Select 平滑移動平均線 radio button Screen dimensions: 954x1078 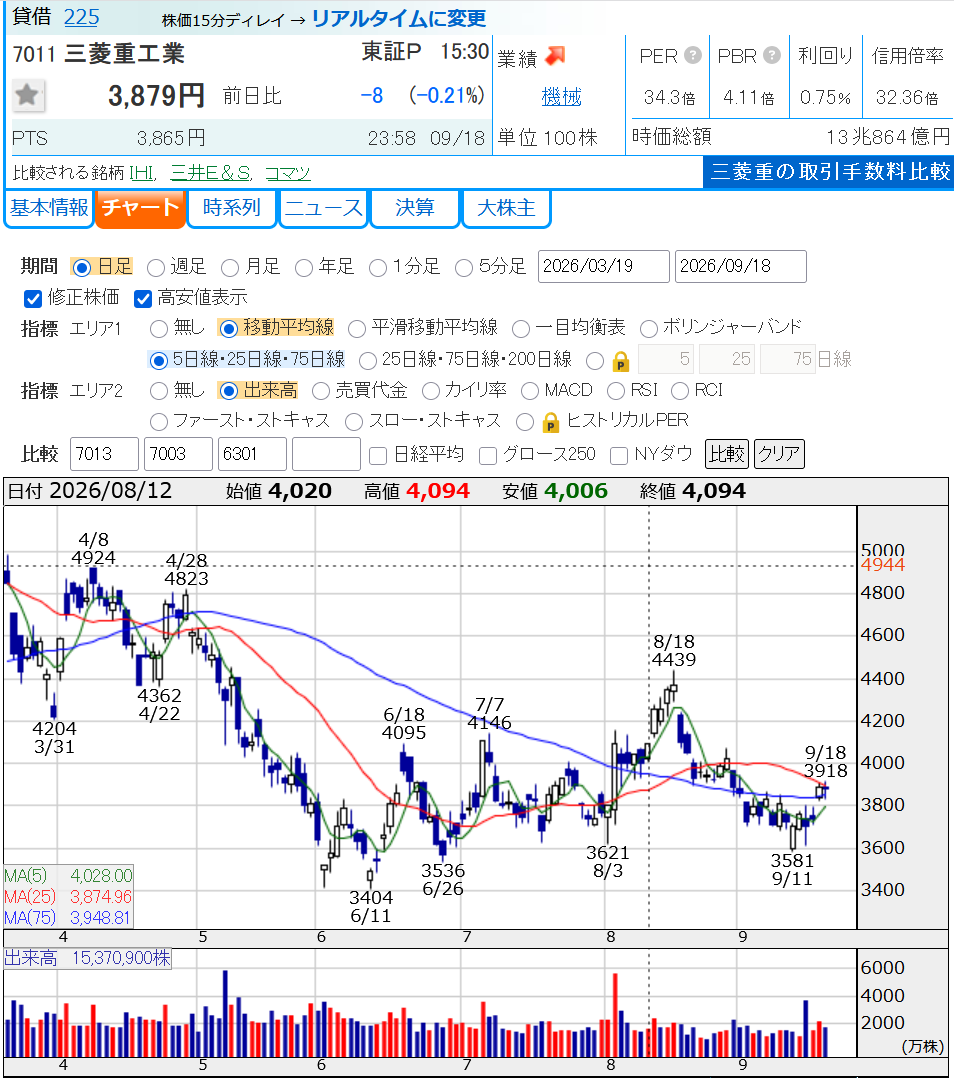[x=357, y=329]
